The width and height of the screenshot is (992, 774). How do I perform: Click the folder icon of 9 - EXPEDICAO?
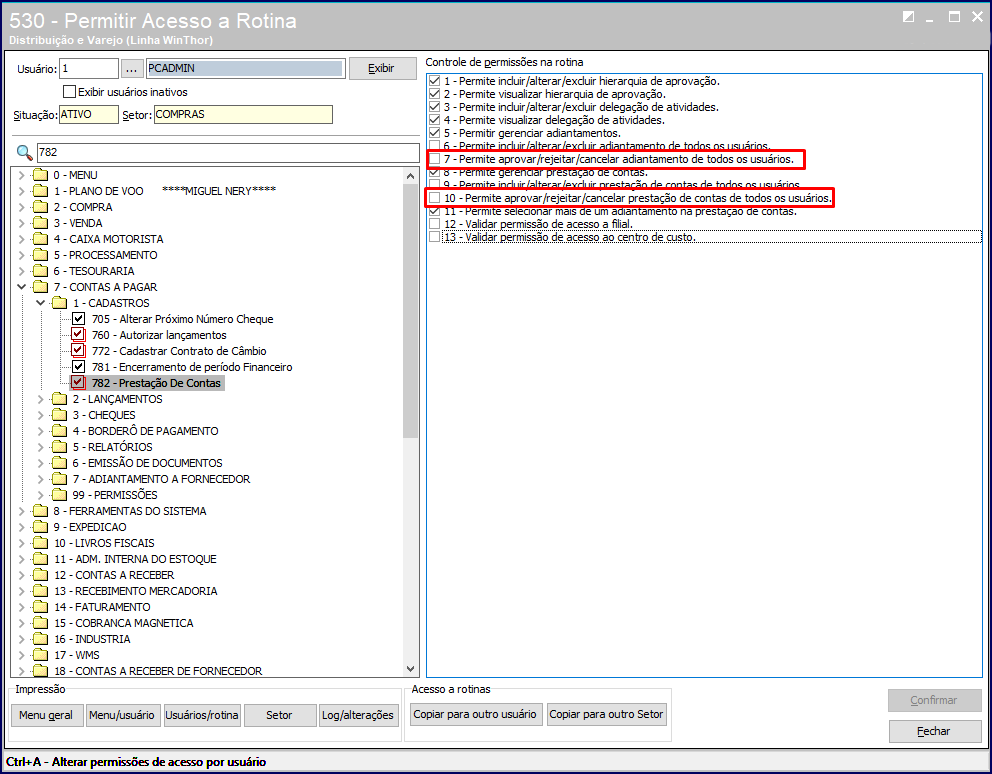[x=40, y=527]
